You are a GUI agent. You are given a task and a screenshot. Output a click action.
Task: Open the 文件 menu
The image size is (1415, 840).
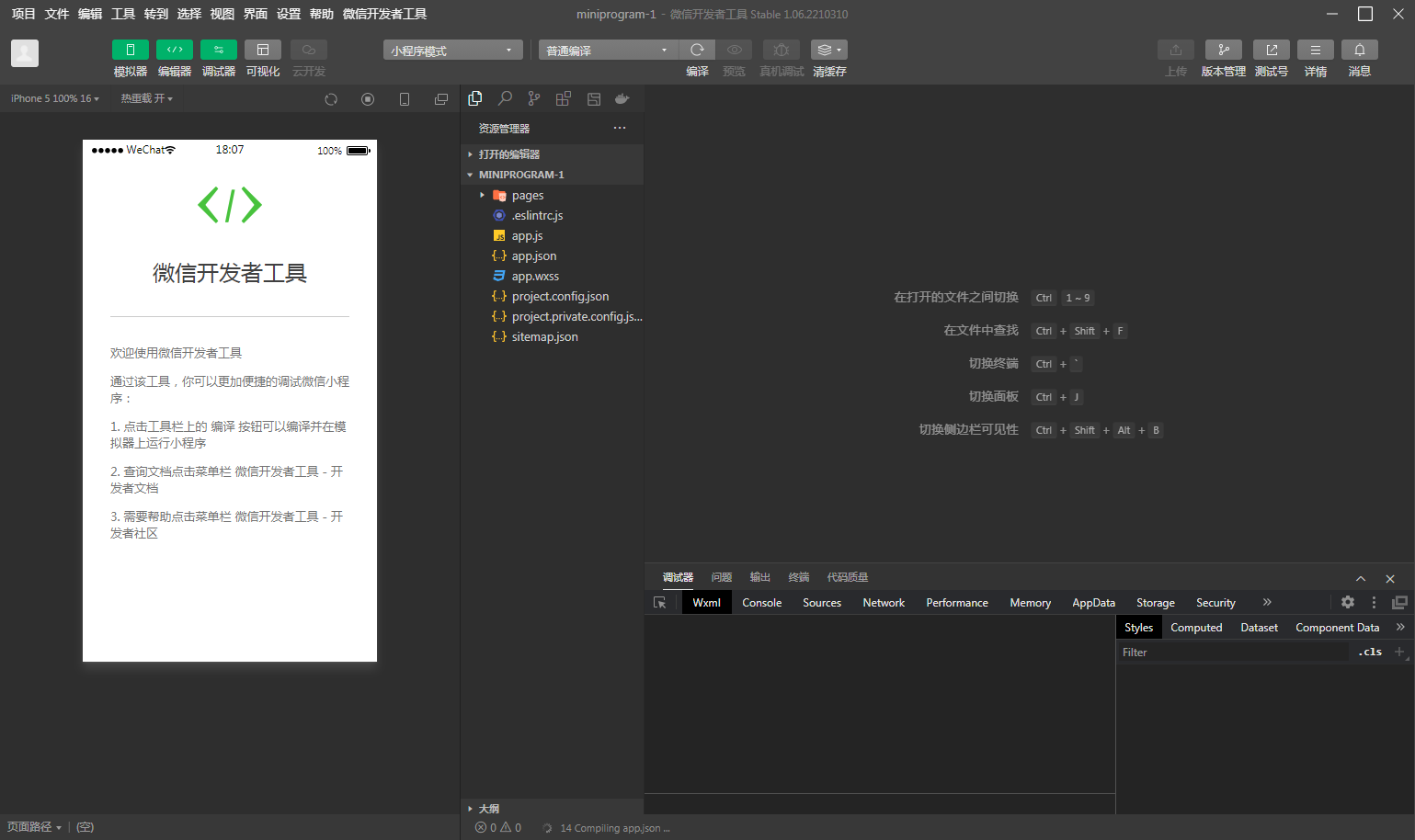click(x=57, y=14)
